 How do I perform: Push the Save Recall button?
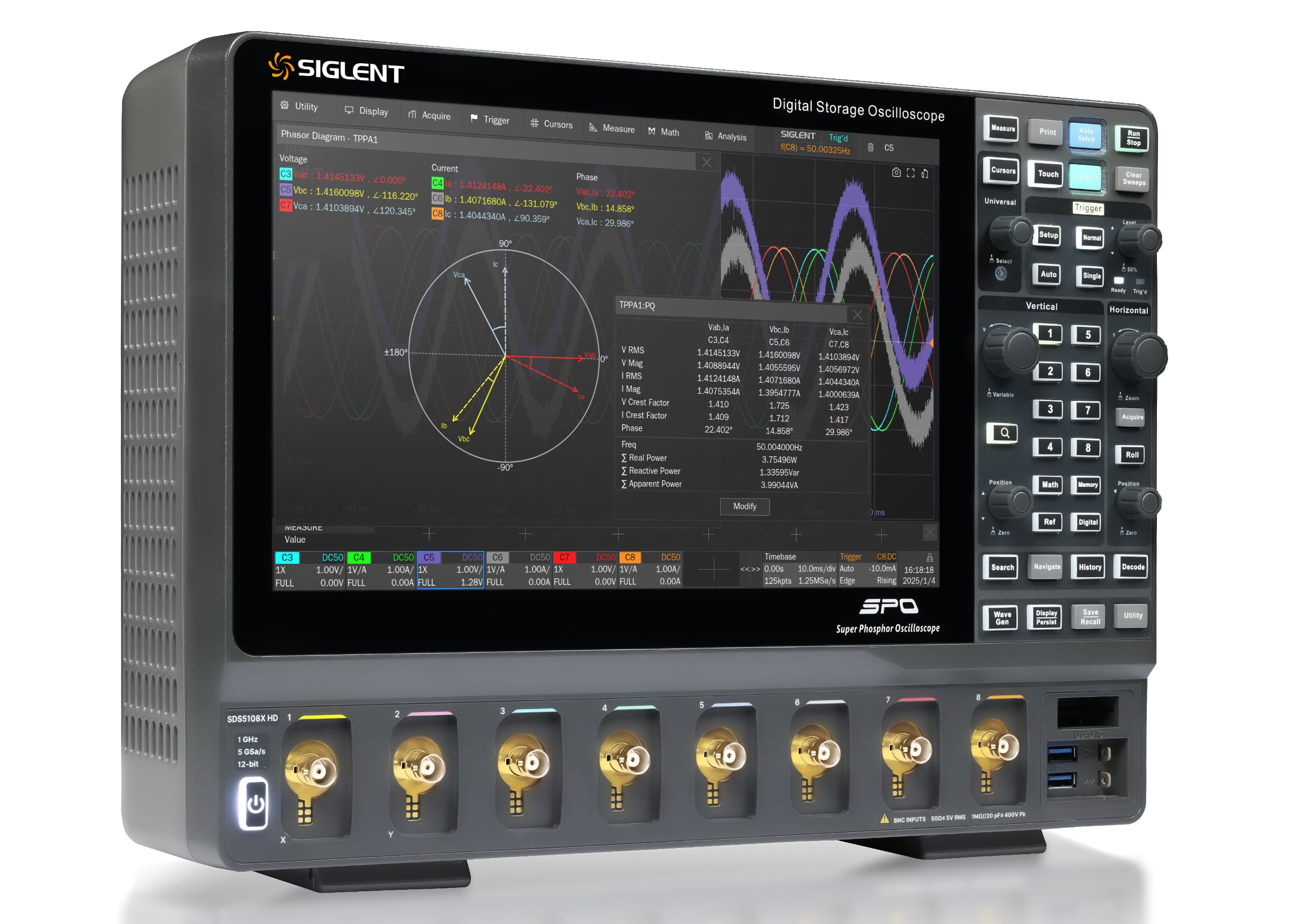coord(1089,617)
